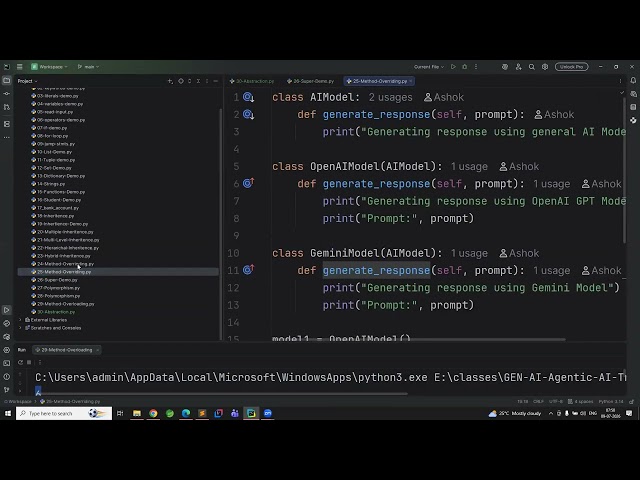Open the main branch dropdown

pos(88,67)
